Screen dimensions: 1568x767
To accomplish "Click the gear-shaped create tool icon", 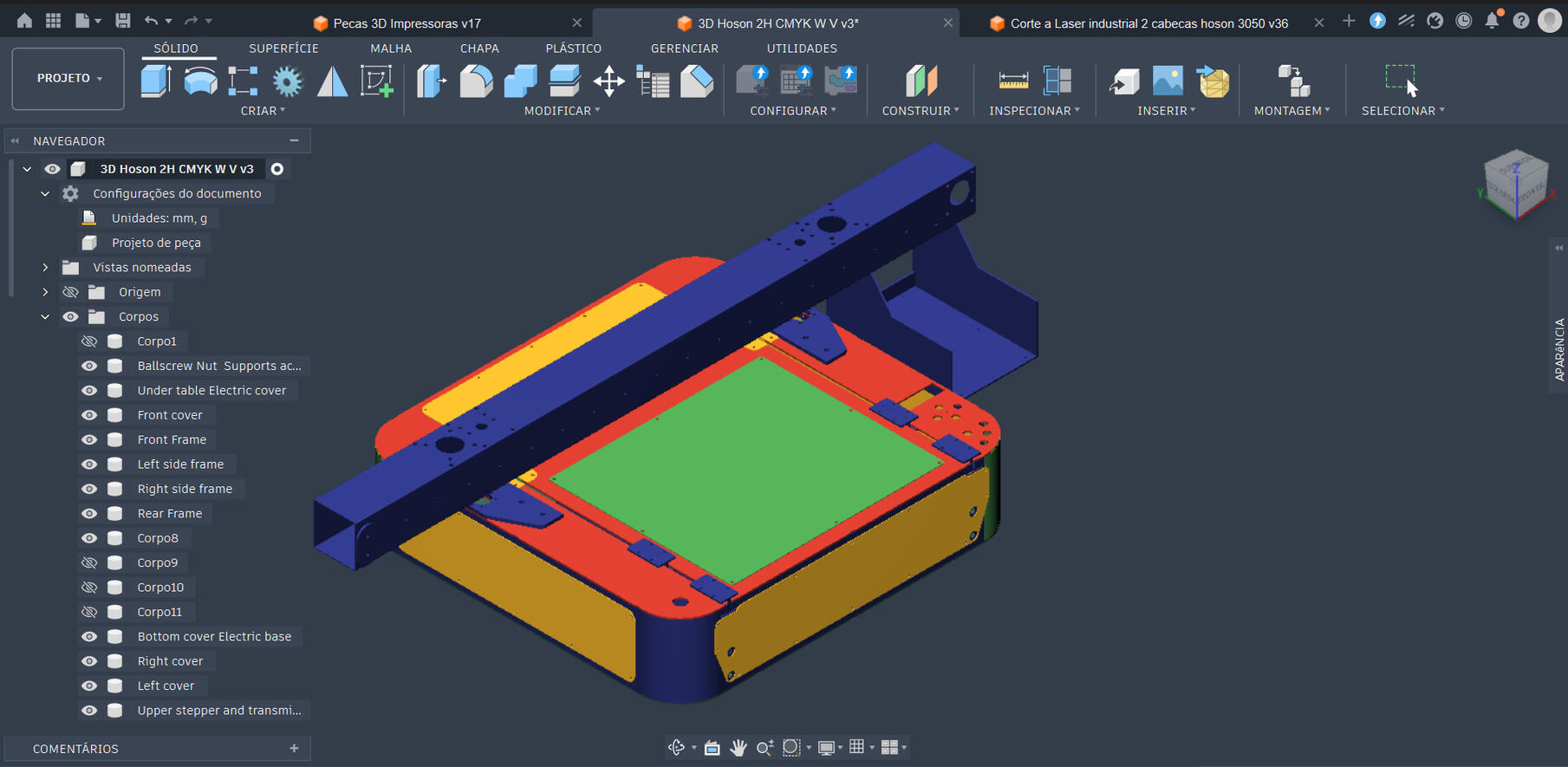I will [x=288, y=81].
